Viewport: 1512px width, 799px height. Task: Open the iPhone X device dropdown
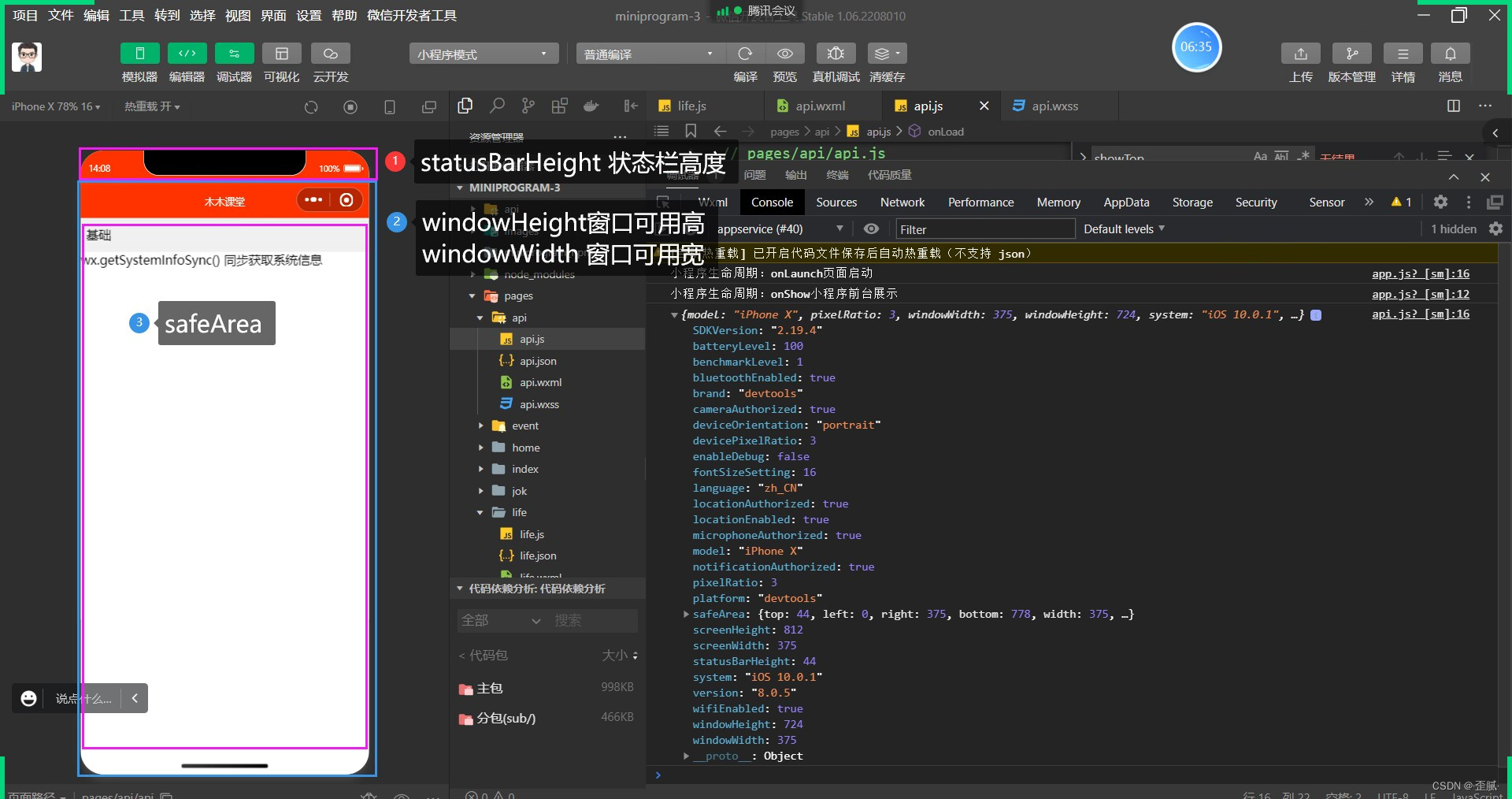[56, 106]
